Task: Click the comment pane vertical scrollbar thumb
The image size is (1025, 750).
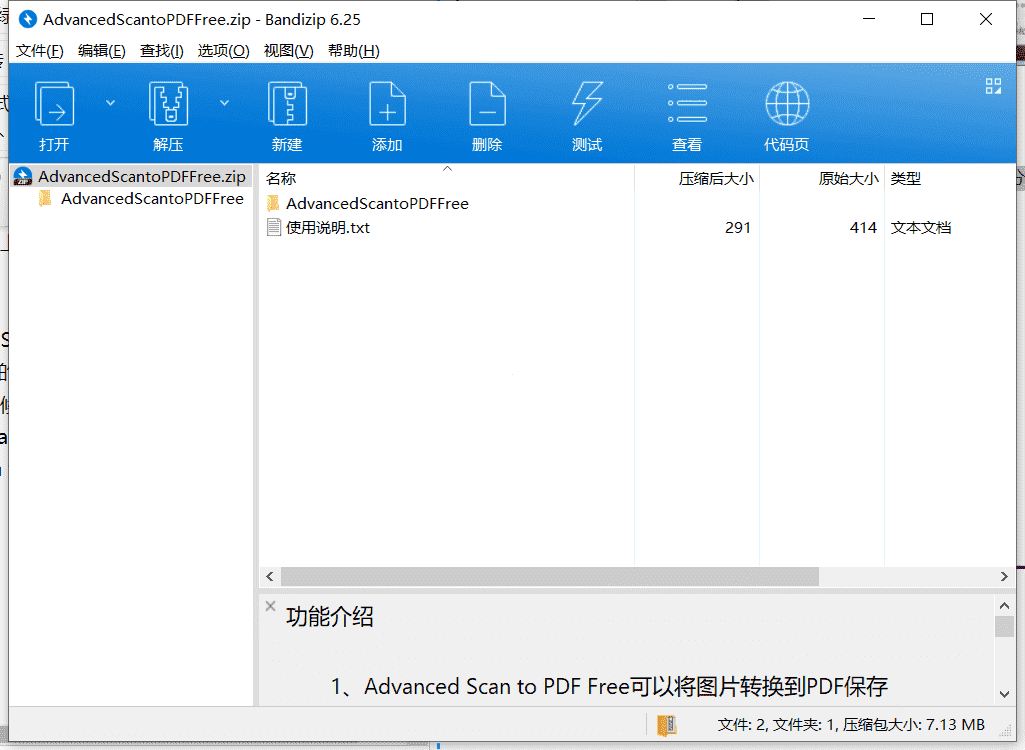Action: tap(1005, 626)
